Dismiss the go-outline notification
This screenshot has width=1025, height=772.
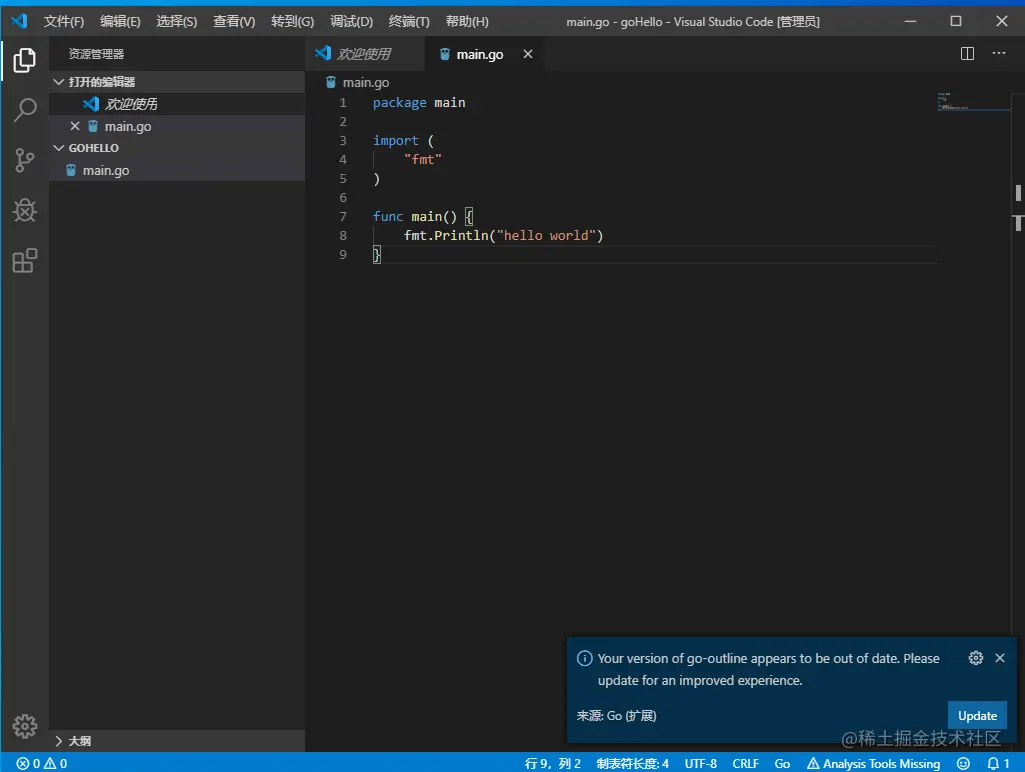coord(1000,658)
